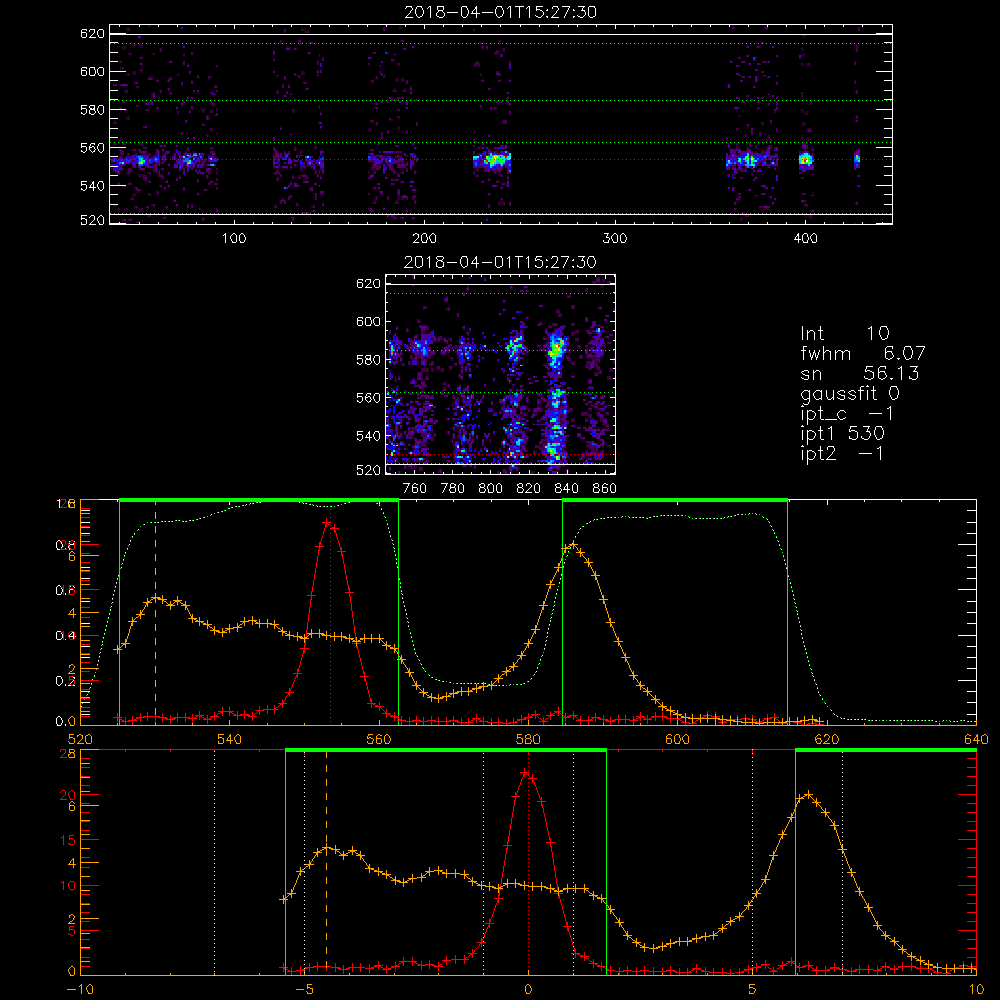The width and height of the screenshot is (1000, 1000).
Task: Select the 'ipt1 530' parameter line
Action: click(842, 434)
